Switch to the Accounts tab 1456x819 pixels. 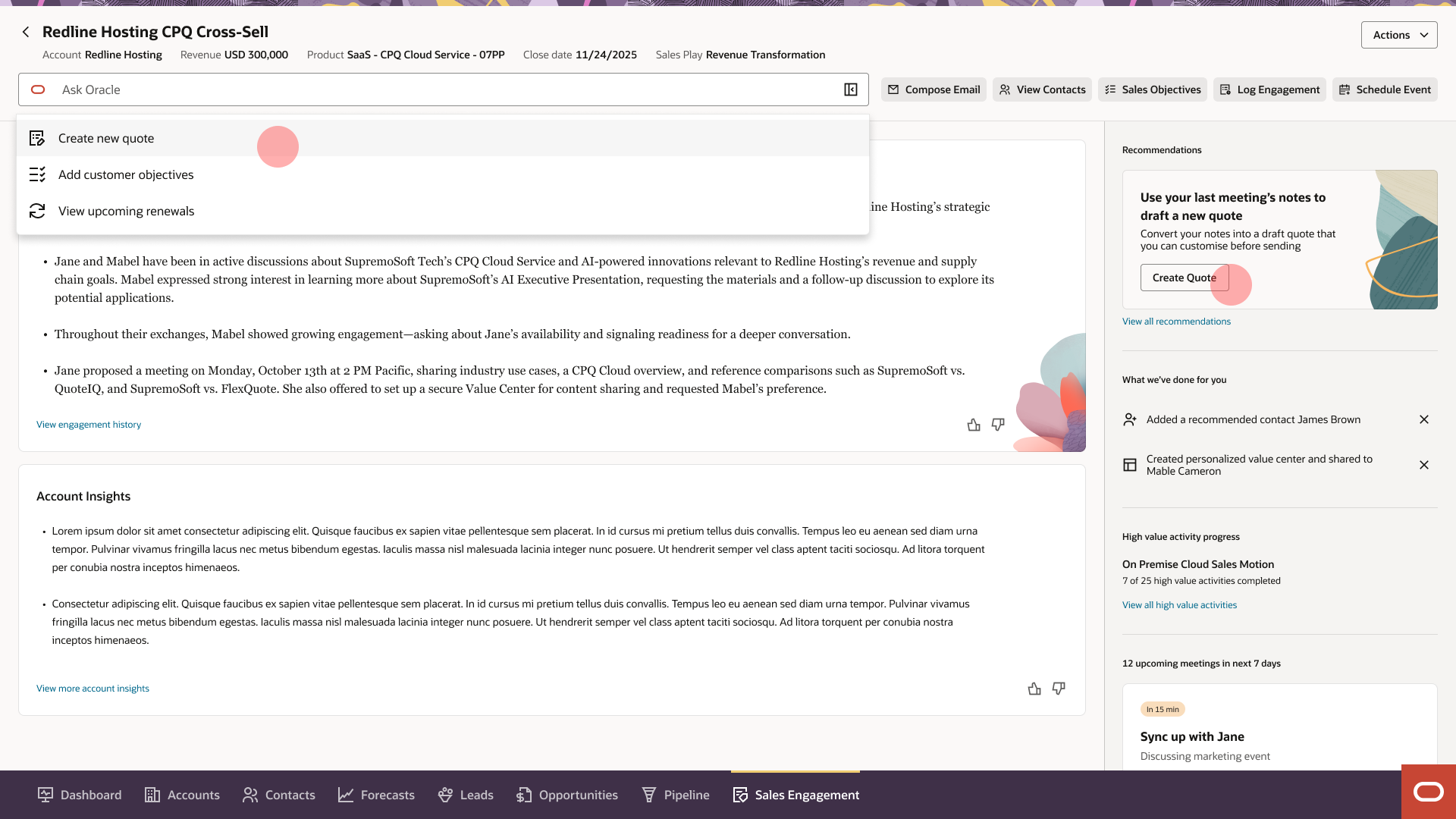pyautogui.click(x=182, y=795)
